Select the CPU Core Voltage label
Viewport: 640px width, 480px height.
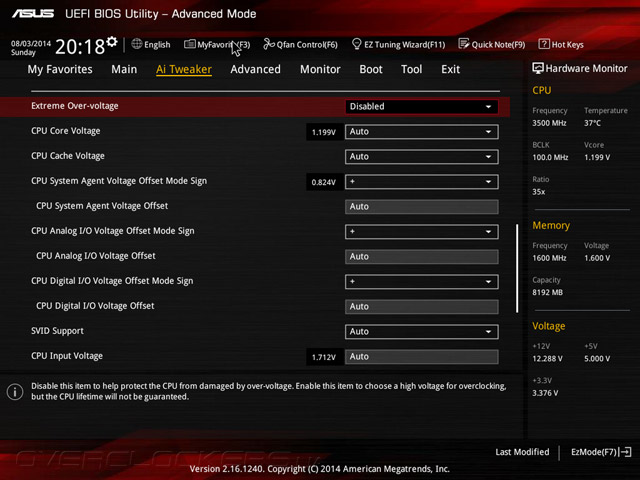[66, 131]
